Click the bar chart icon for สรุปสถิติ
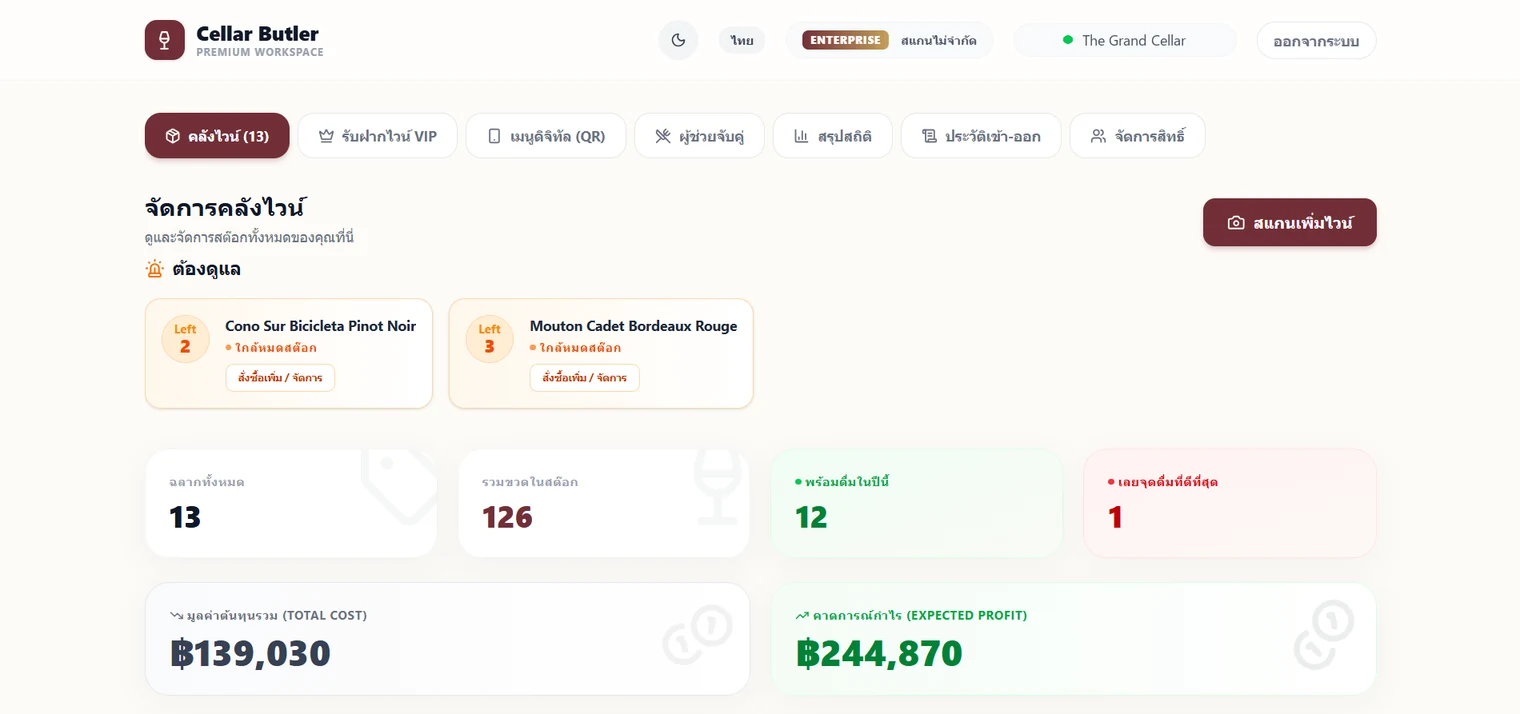Image resolution: width=1520 pixels, height=714 pixels. point(801,136)
